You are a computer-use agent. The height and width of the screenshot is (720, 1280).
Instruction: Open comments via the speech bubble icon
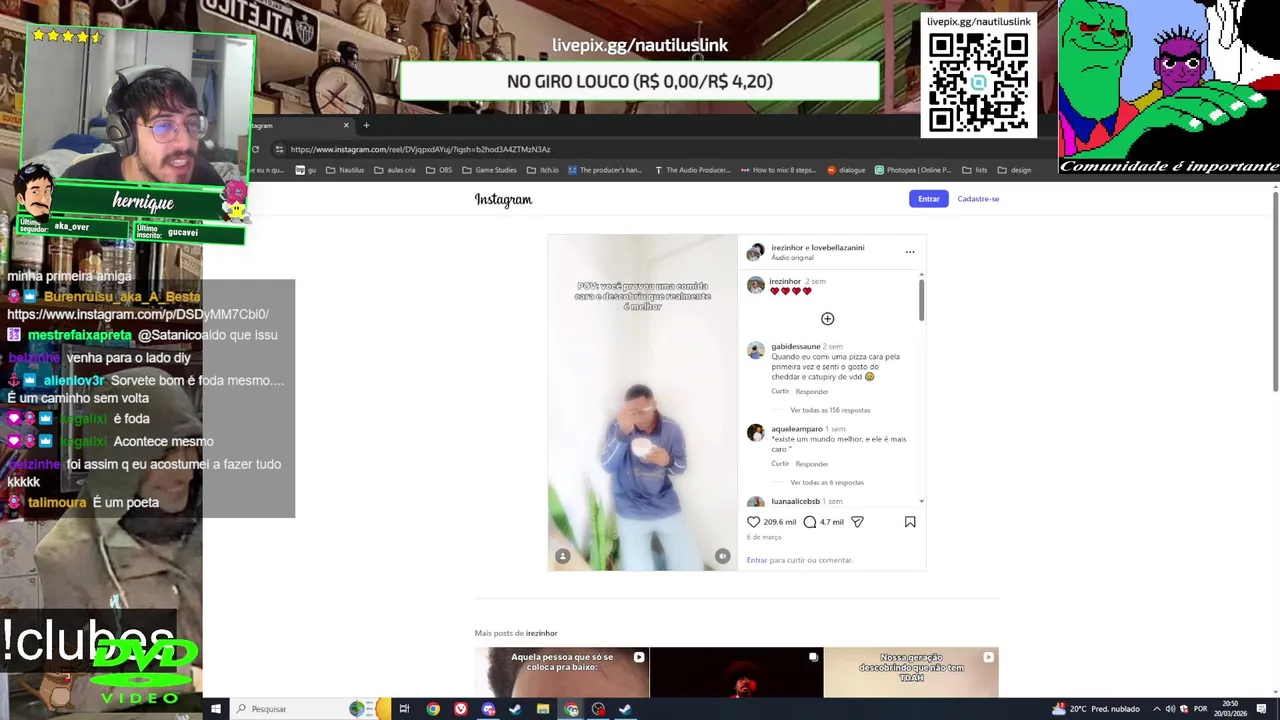click(810, 522)
